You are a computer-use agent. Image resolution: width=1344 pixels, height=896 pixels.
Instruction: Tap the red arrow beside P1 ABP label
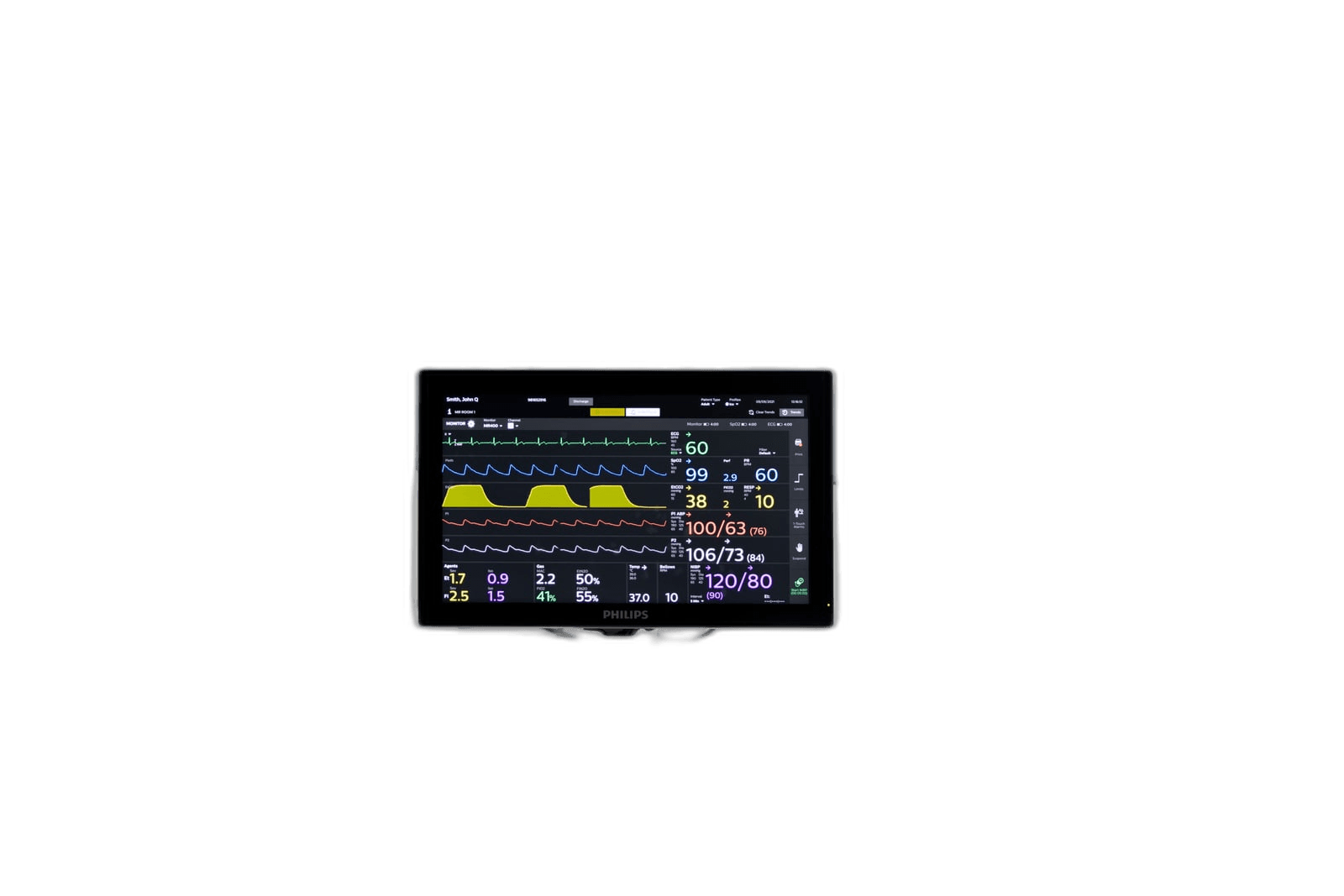tap(689, 514)
